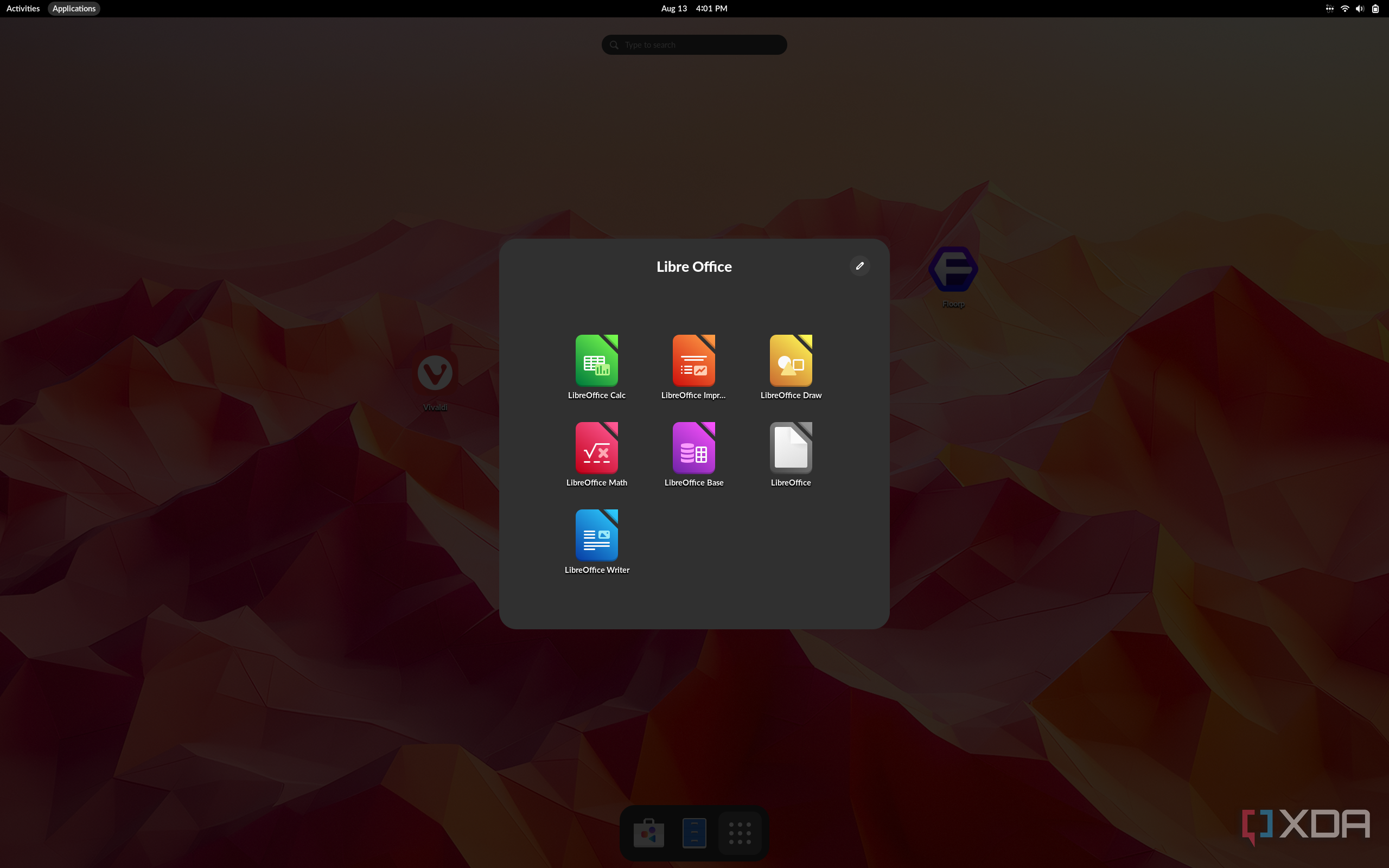Open the LibreOffice Start Center icon

pos(791,455)
